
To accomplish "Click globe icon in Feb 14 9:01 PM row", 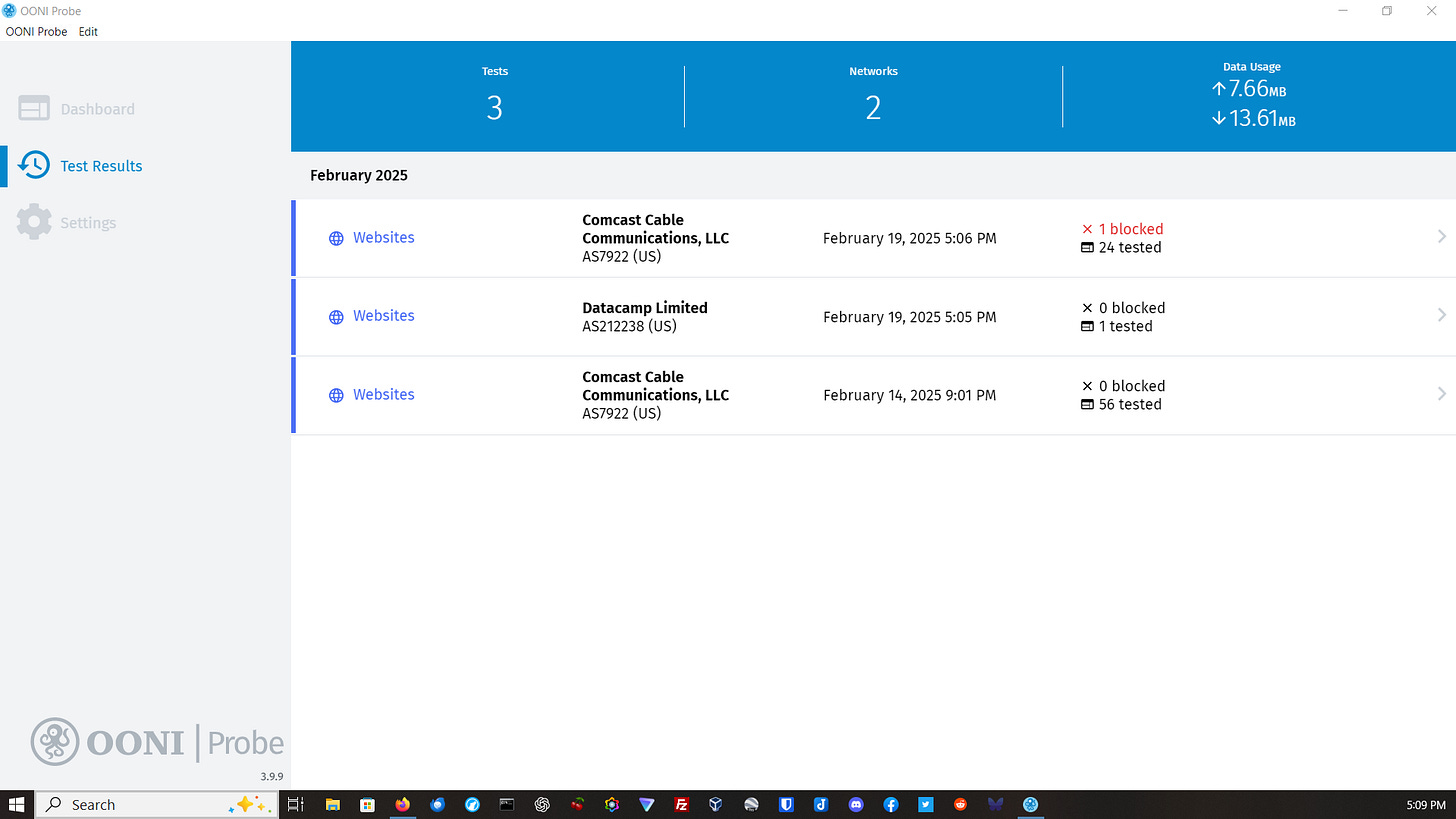I will pos(336,395).
